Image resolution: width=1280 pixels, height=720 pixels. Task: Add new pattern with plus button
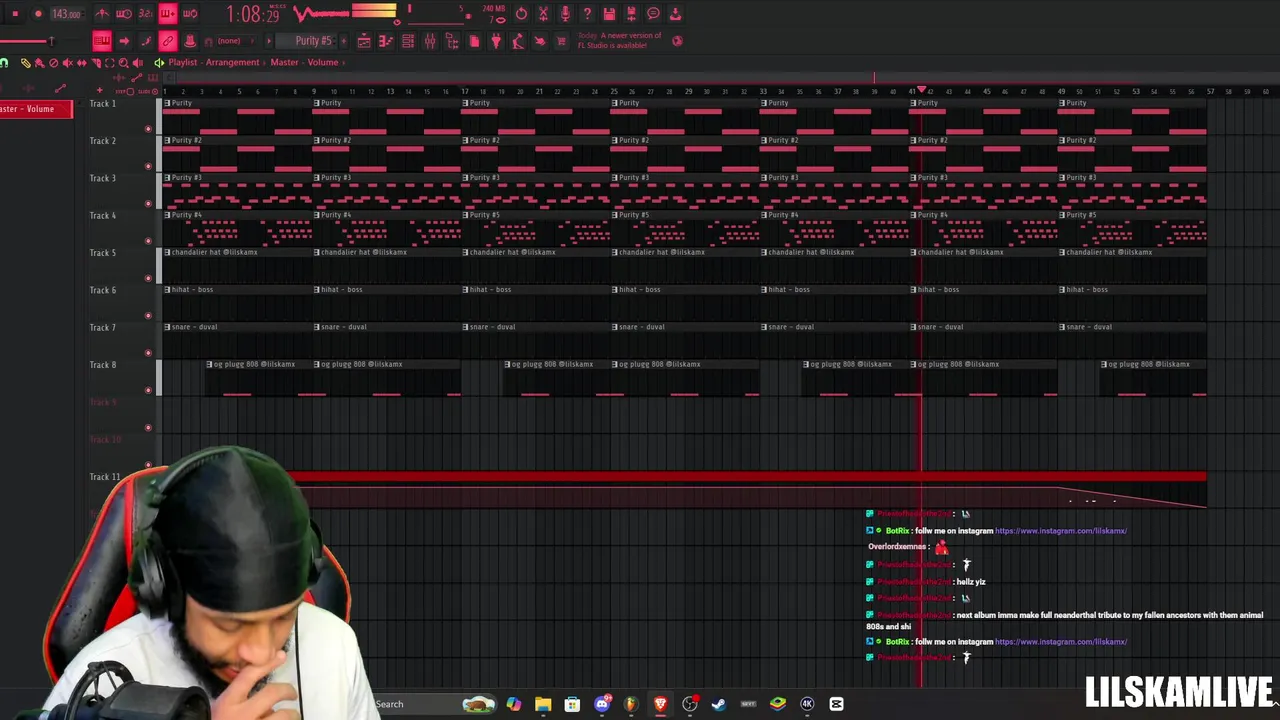tap(343, 41)
